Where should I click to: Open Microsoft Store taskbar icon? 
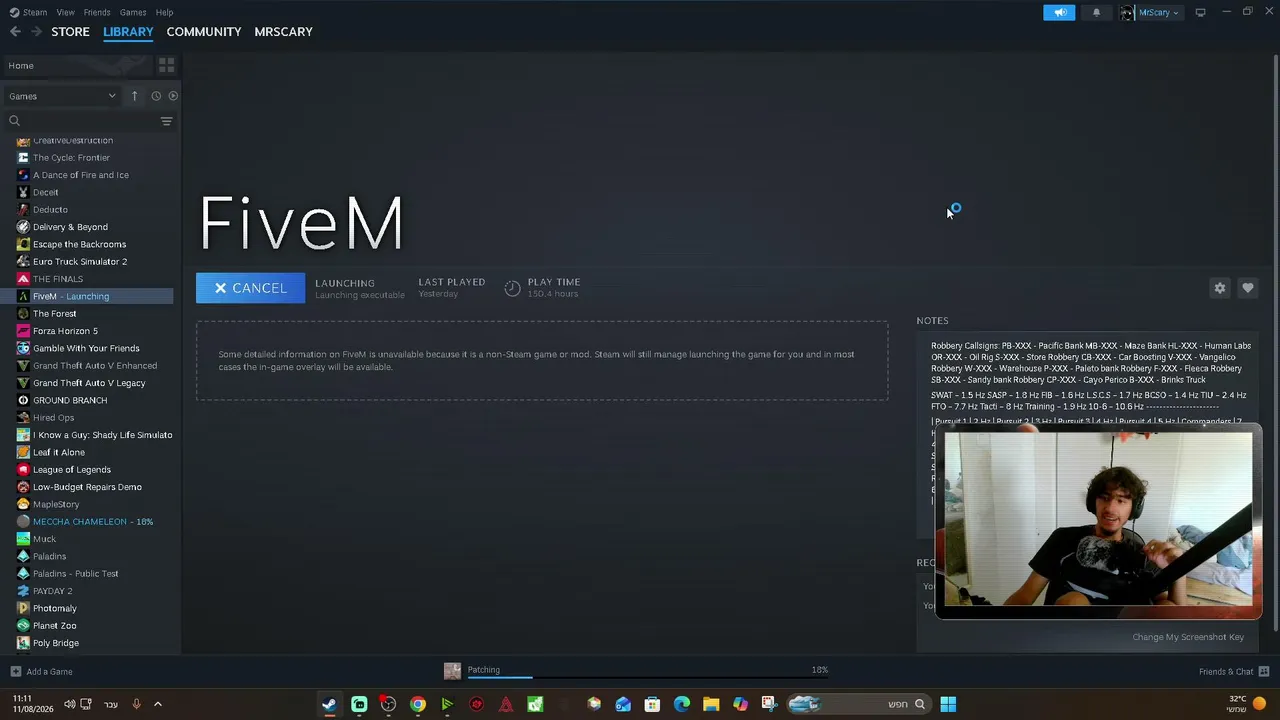(x=652, y=704)
